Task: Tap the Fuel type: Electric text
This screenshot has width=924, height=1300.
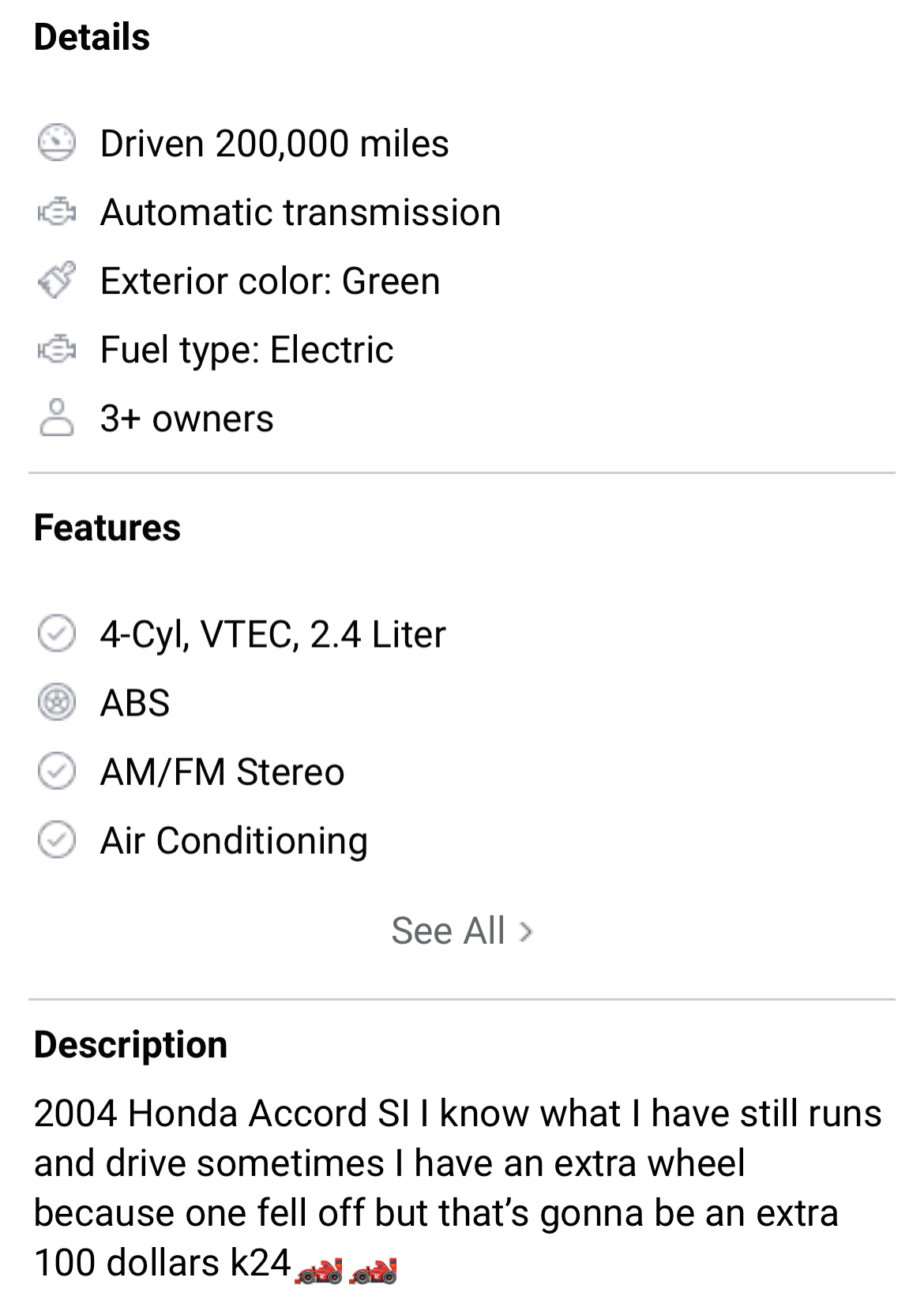Action: tap(247, 350)
